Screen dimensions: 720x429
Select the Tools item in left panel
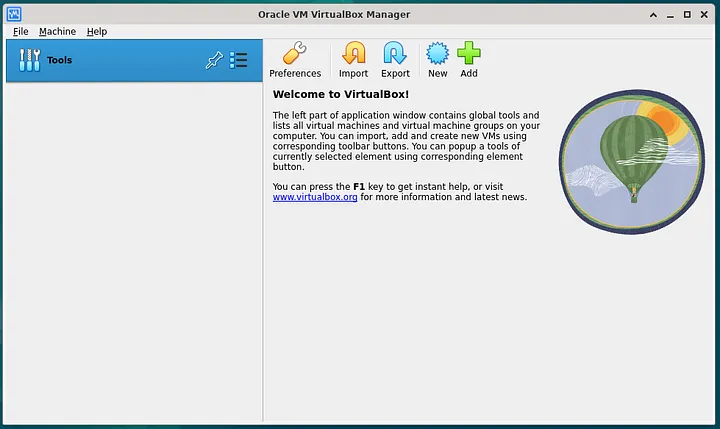tap(134, 60)
